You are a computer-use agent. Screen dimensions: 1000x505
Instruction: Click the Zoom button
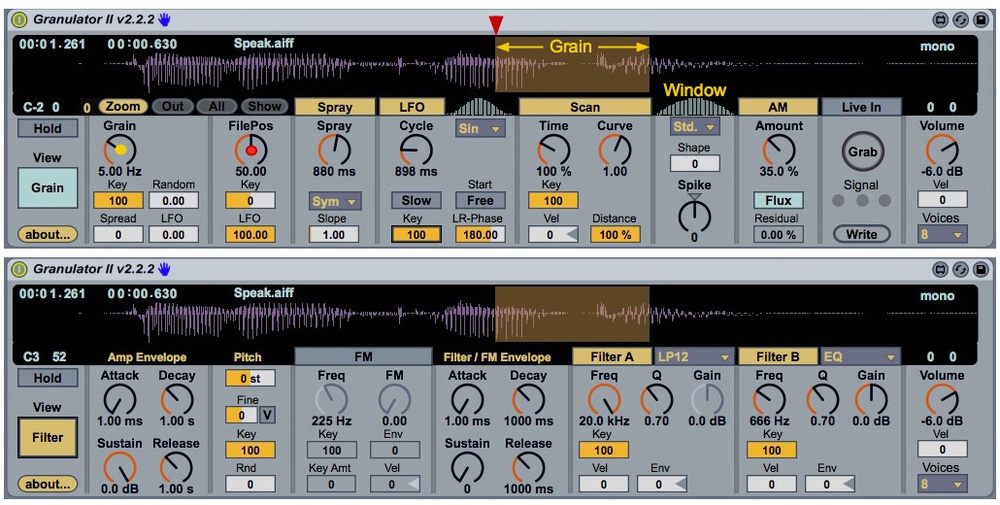[122, 106]
